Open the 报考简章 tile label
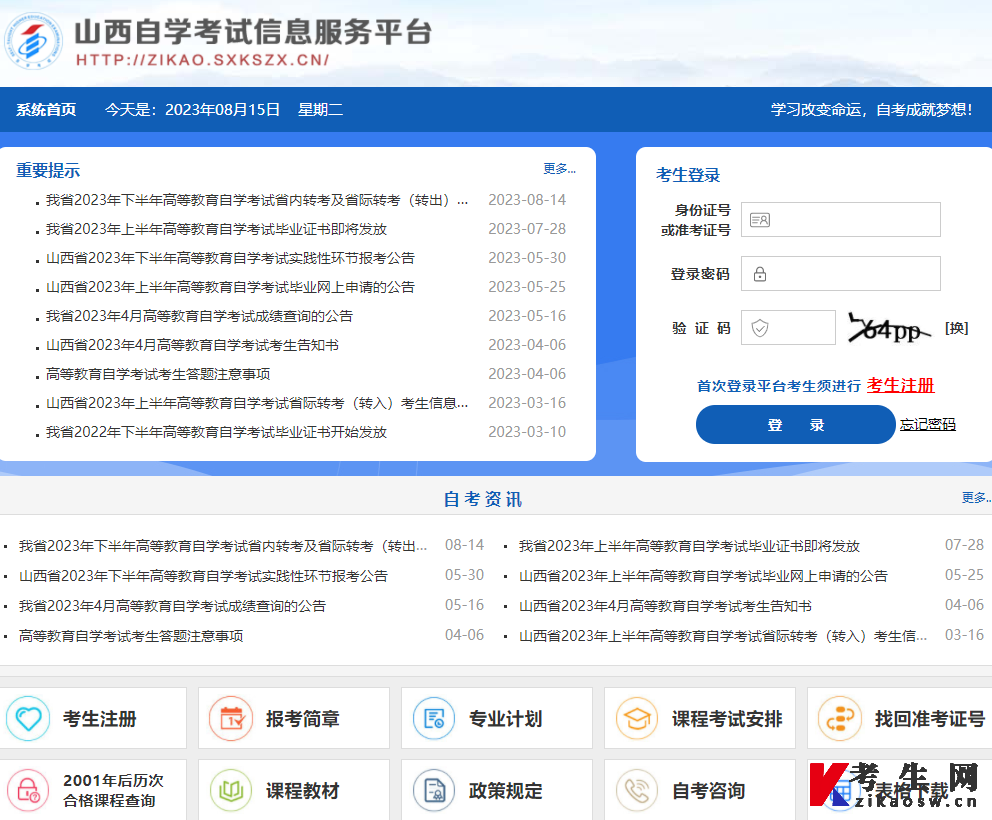 tap(303, 719)
